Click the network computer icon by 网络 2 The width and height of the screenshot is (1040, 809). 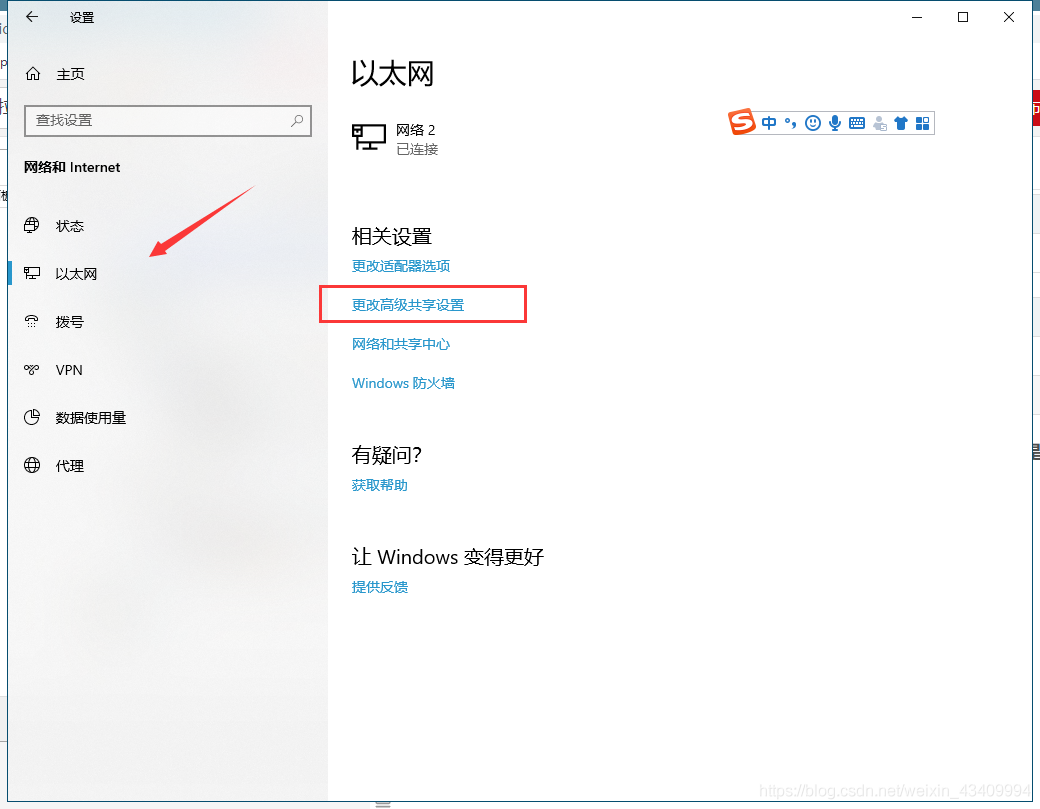(x=369, y=137)
